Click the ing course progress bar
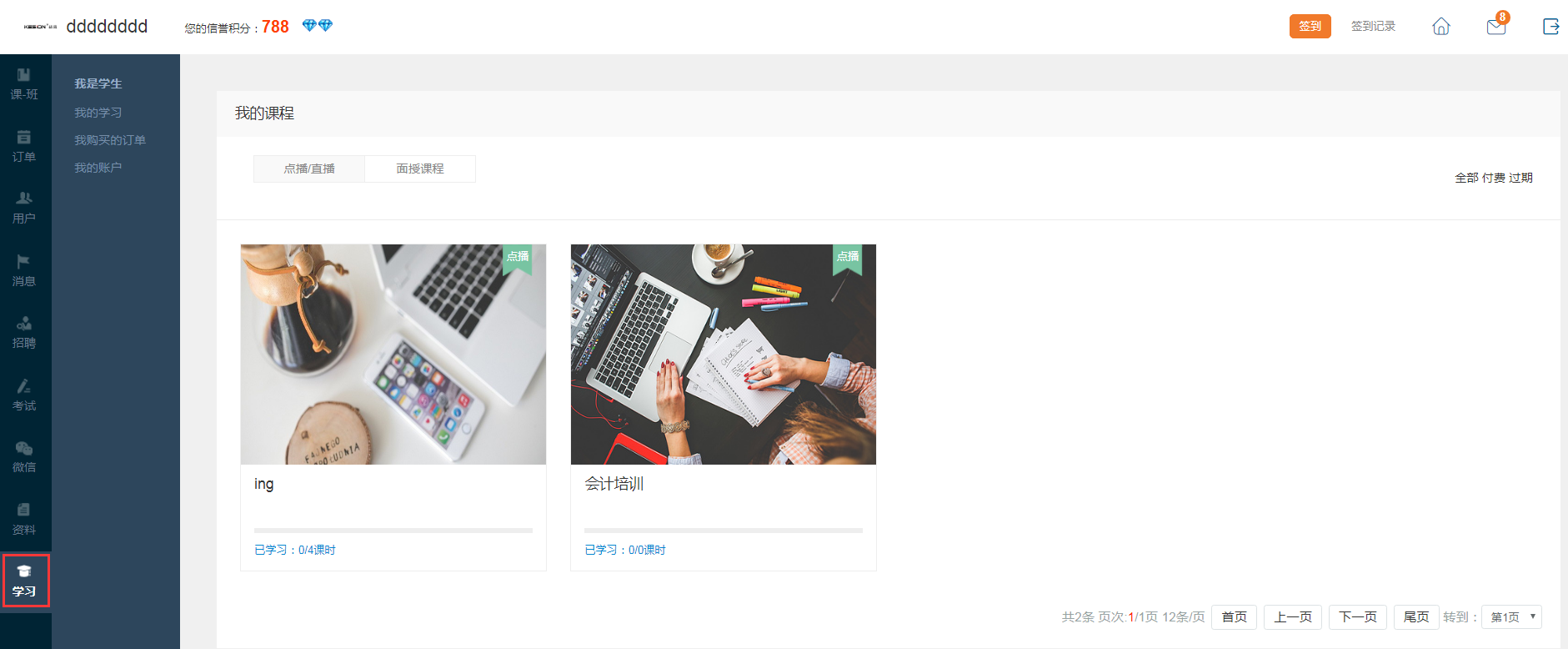 [393, 531]
